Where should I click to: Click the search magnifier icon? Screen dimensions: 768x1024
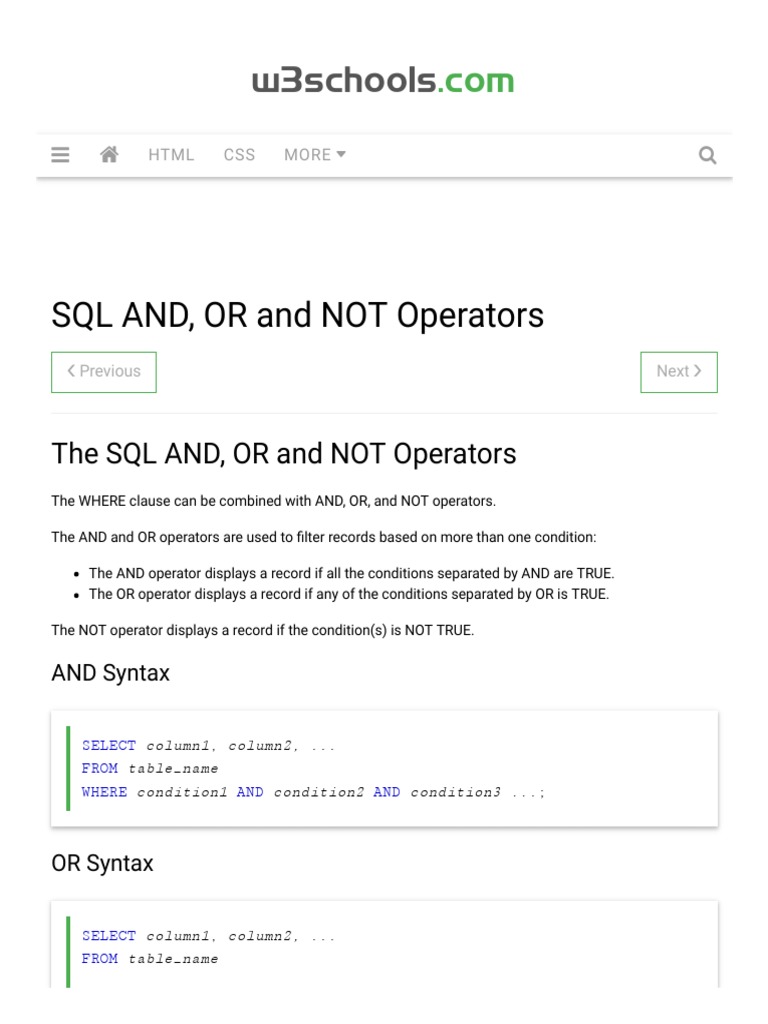(x=707, y=155)
